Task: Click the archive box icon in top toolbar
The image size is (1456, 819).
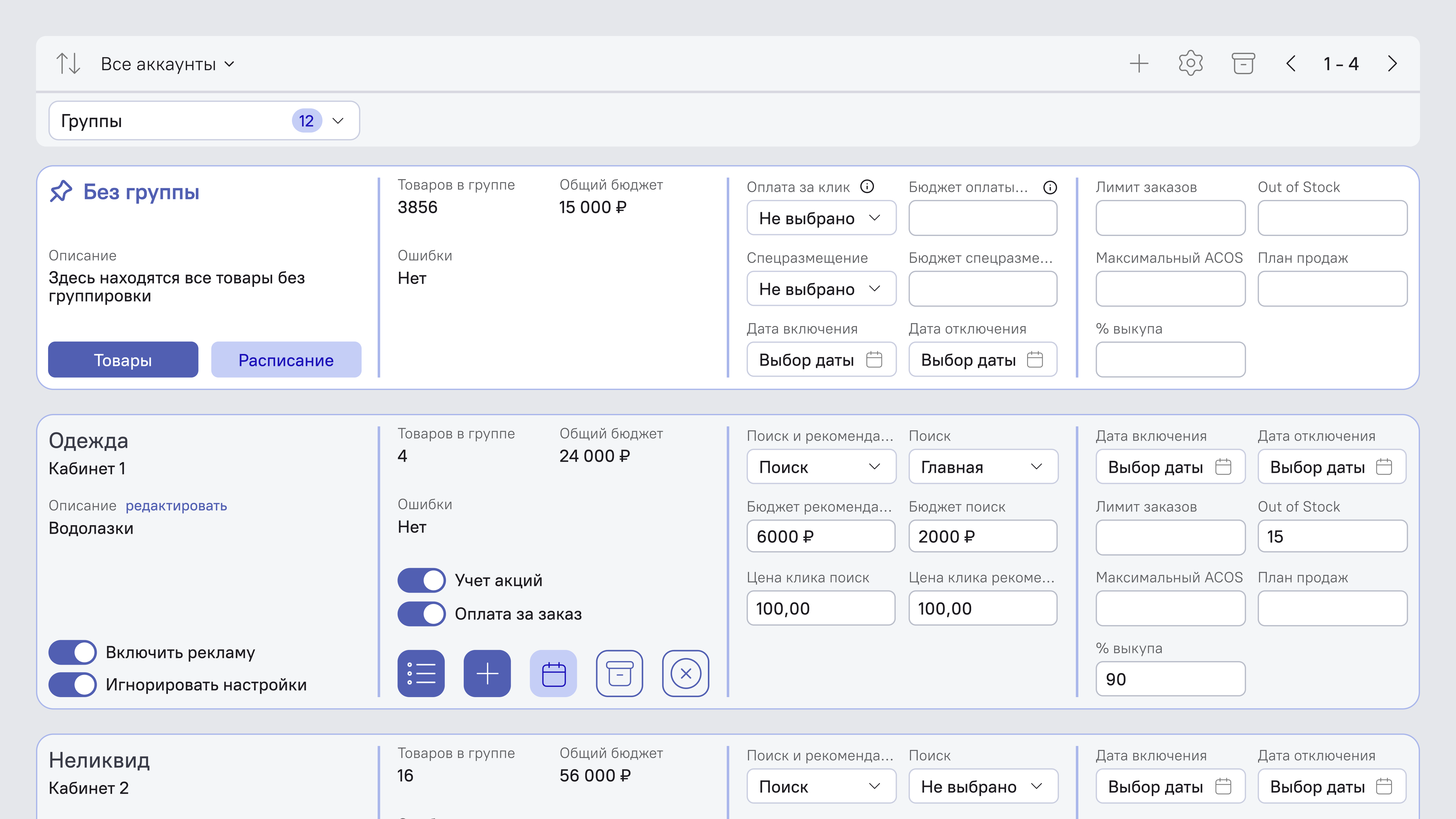Action: click(x=1243, y=63)
